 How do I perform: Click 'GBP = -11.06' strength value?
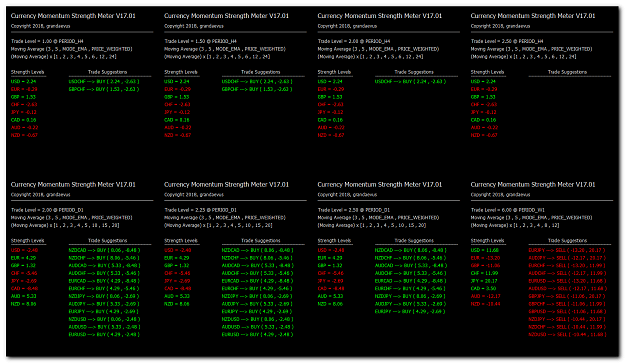click(x=485, y=265)
